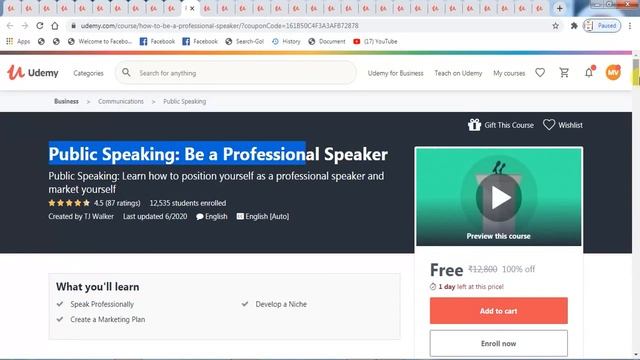Click the Create a Marketing Plan item

coord(107,319)
